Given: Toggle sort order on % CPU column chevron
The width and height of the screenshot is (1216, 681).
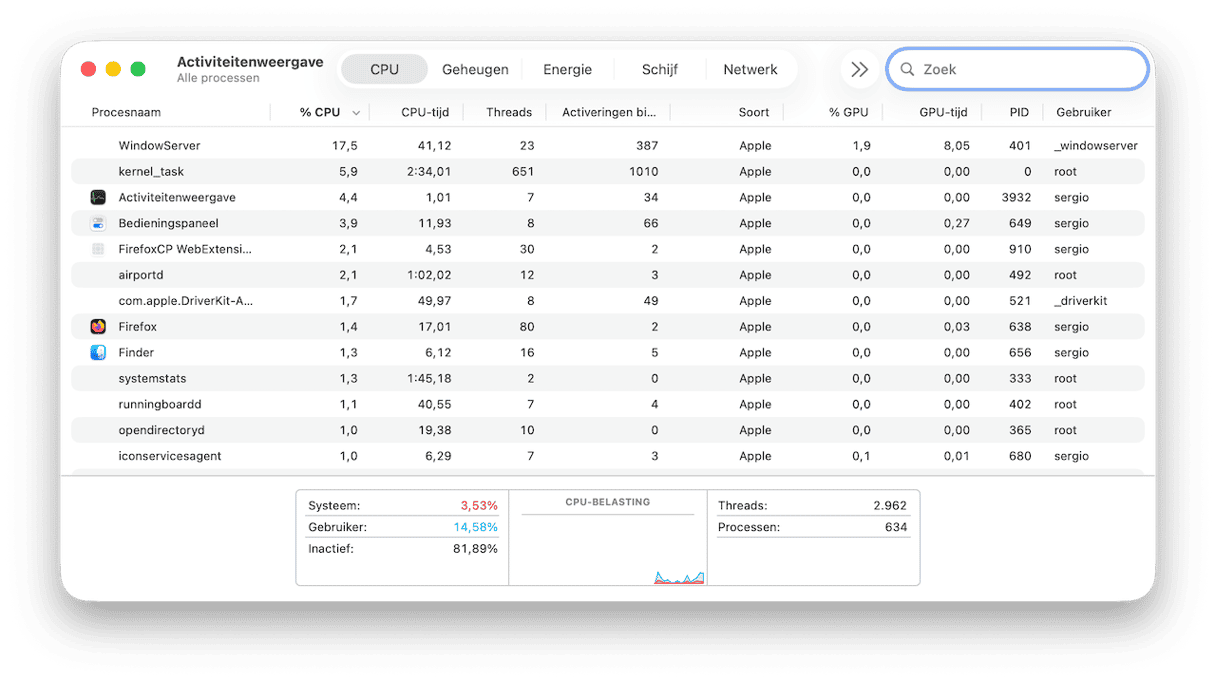Looking at the screenshot, I should [x=356, y=113].
